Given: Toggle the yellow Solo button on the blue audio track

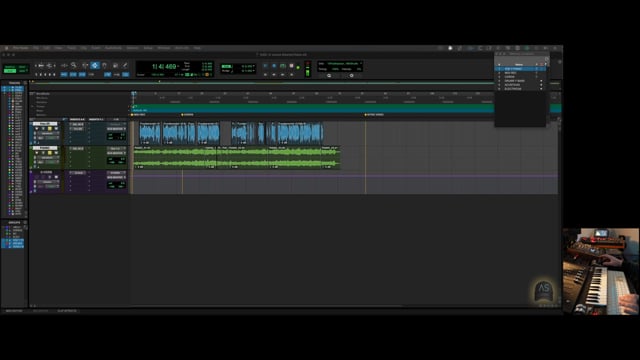Looking at the screenshot, I should click(x=50, y=129).
